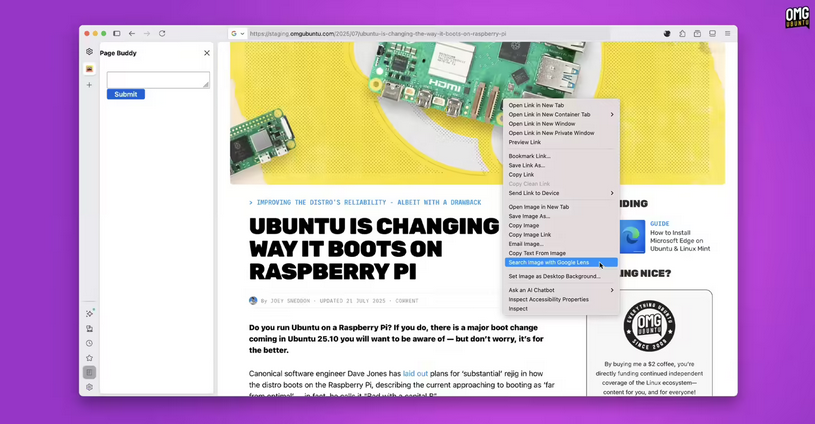This screenshot has width=815, height=424.
Task: Open the Page Buddy extension icon in sidebar
Action: click(89, 69)
